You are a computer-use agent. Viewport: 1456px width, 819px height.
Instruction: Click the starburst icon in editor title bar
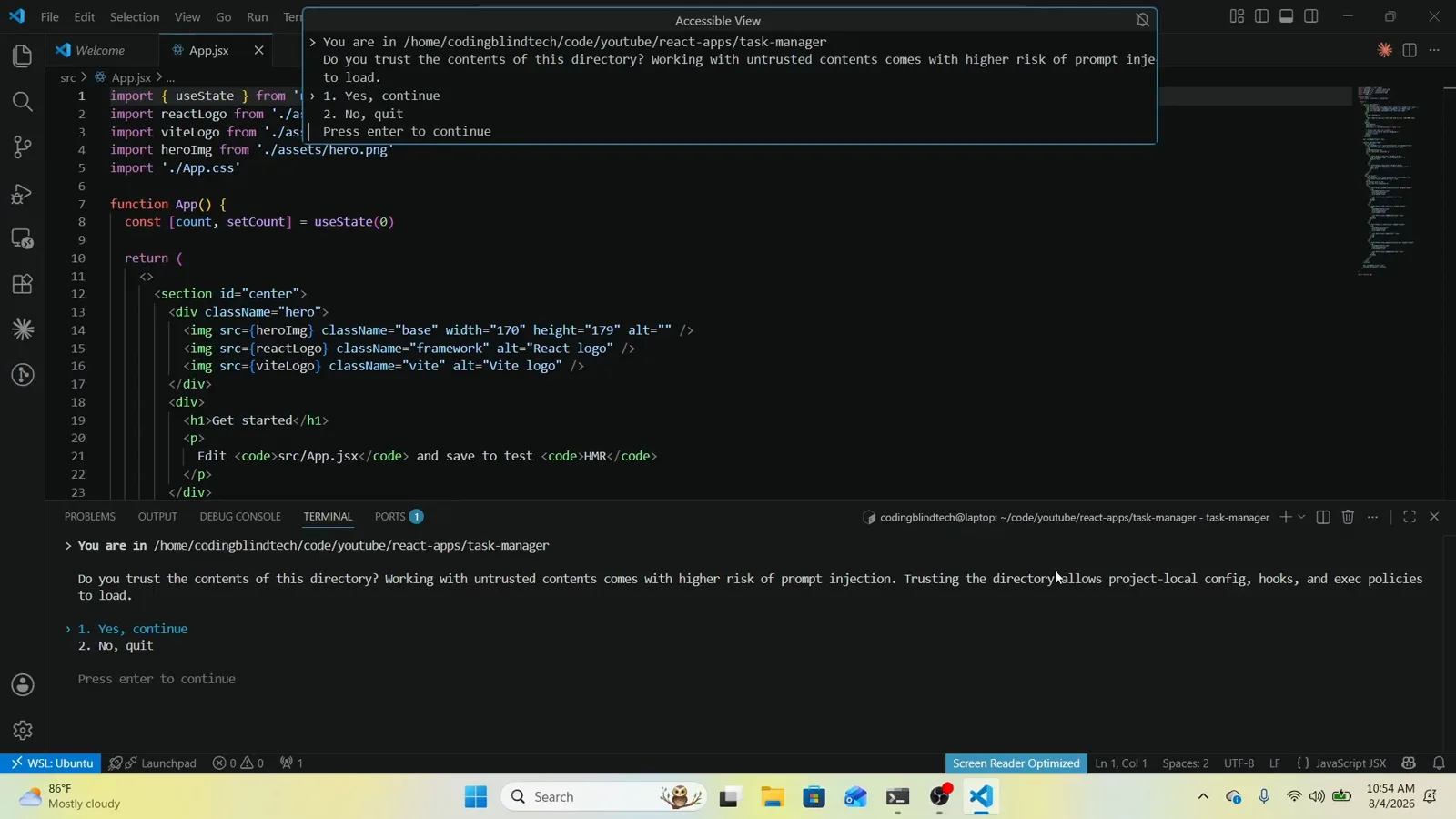1384,50
